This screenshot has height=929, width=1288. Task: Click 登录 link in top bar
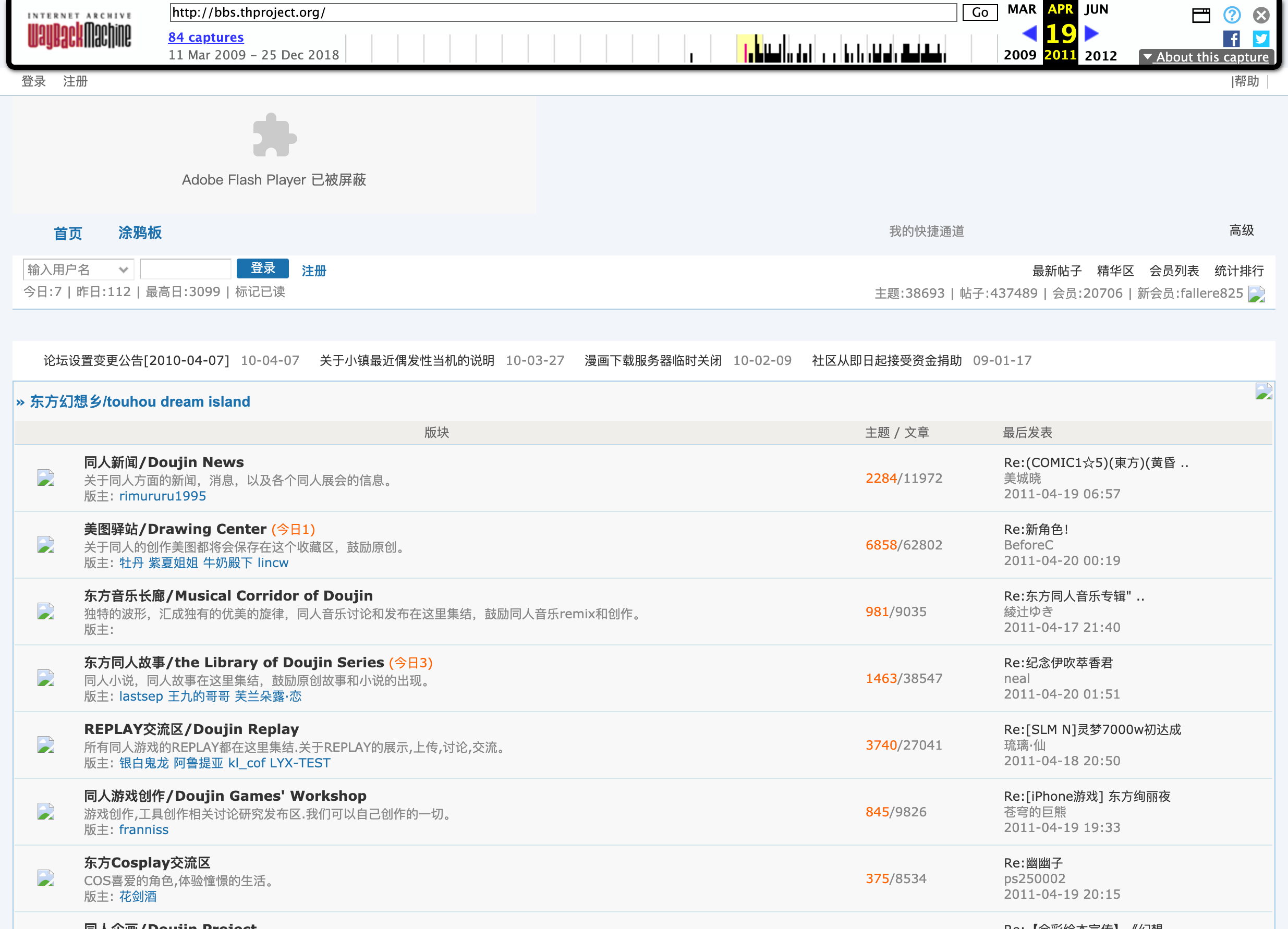pyautogui.click(x=33, y=81)
